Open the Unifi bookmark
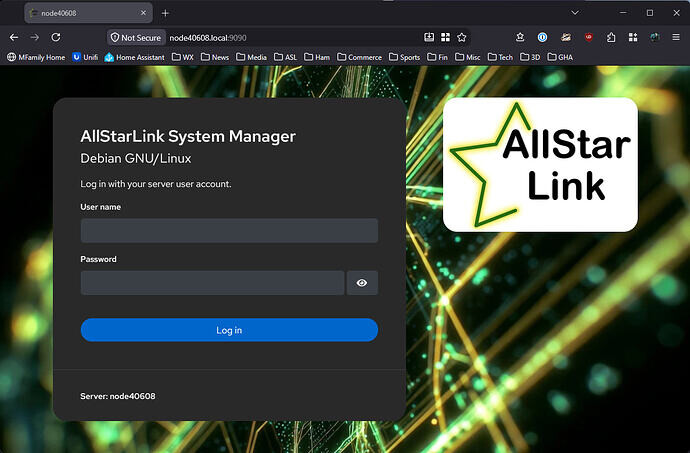The width and height of the screenshot is (690, 453). pos(85,57)
